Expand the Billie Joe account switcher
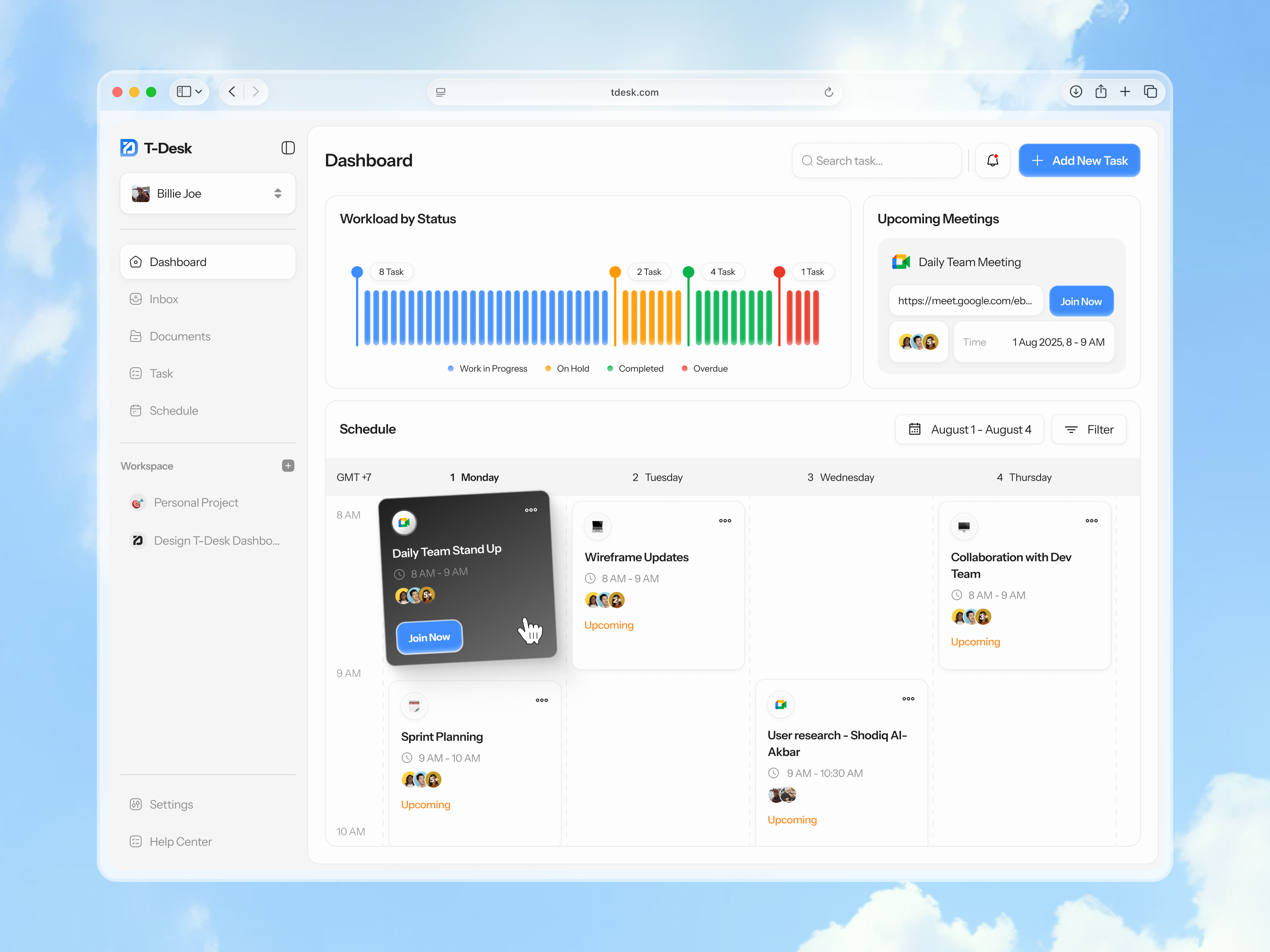This screenshot has height=952, width=1270. 277,194
